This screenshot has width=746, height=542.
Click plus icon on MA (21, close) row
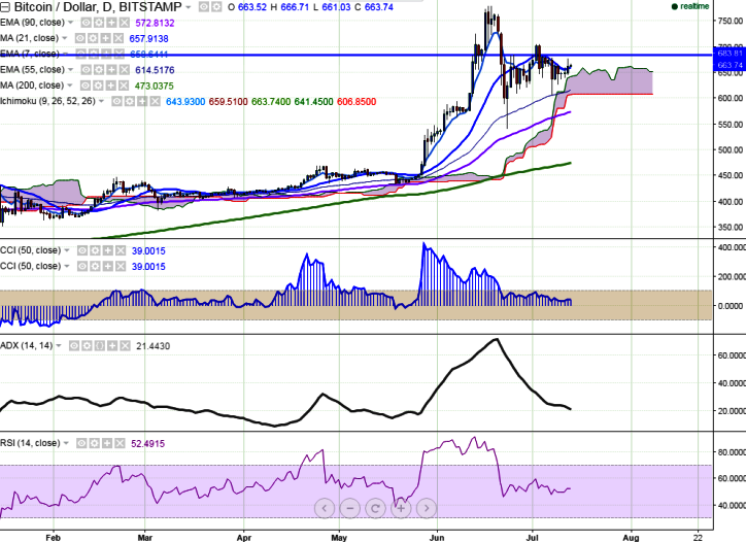[x=106, y=39]
